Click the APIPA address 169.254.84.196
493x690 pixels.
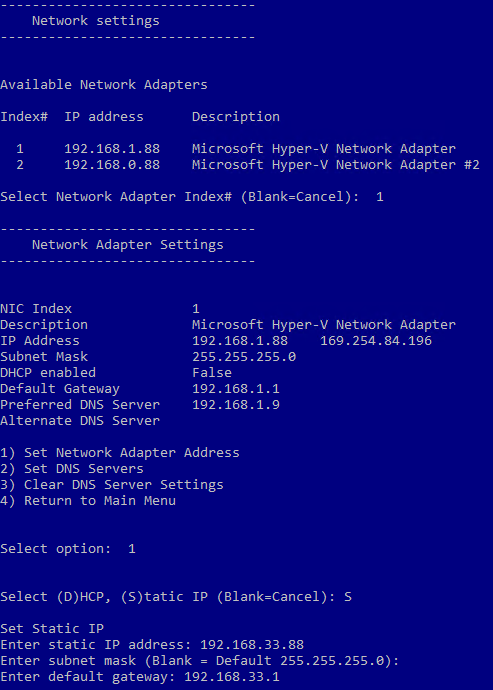pos(376,341)
